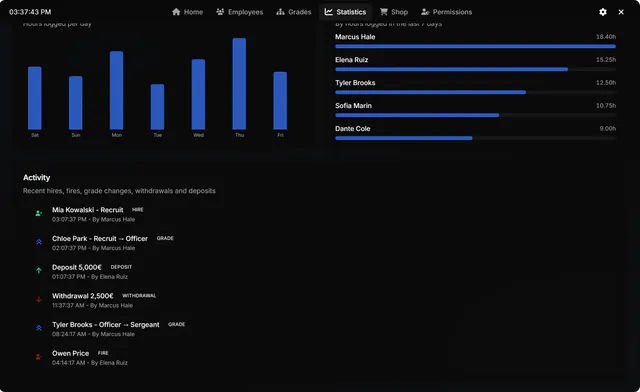
Task: Click the 18.40h value for Marcus Hale
Action: pyautogui.click(x=606, y=37)
